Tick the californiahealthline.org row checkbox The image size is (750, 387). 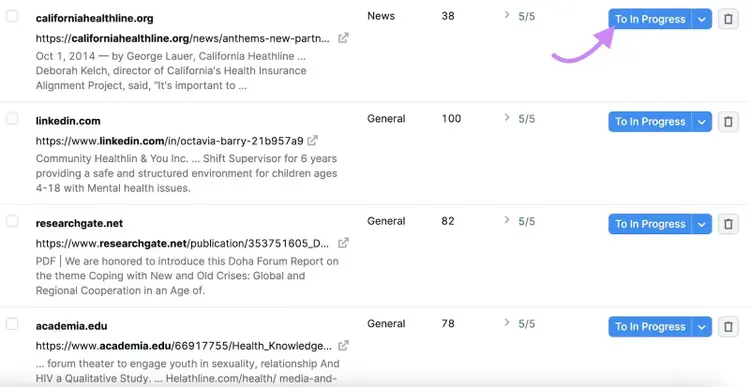(x=12, y=16)
